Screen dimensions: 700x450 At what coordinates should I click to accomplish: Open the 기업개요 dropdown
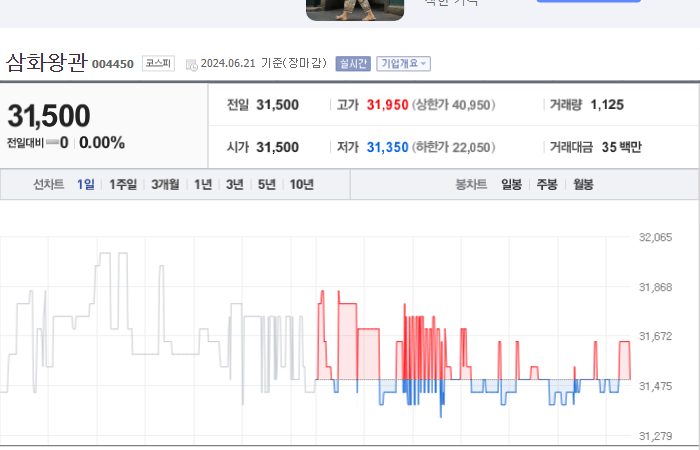pos(404,63)
